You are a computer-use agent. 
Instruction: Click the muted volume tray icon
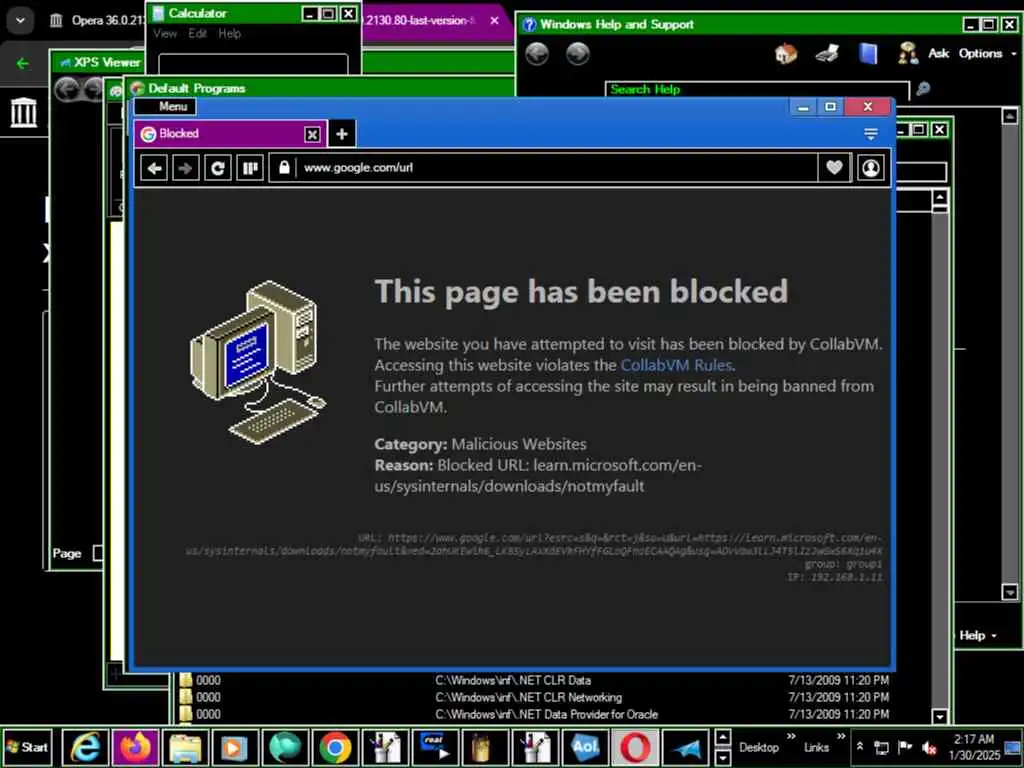(929, 748)
